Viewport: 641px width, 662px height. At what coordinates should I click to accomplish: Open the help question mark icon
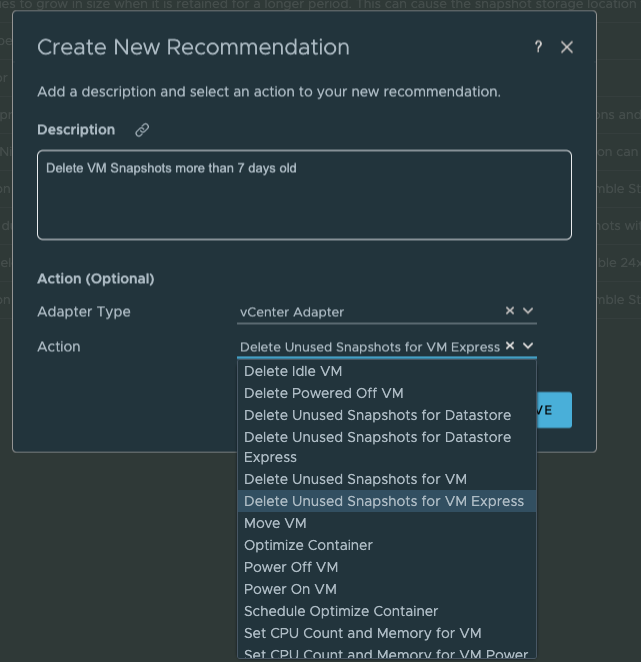click(x=538, y=47)
